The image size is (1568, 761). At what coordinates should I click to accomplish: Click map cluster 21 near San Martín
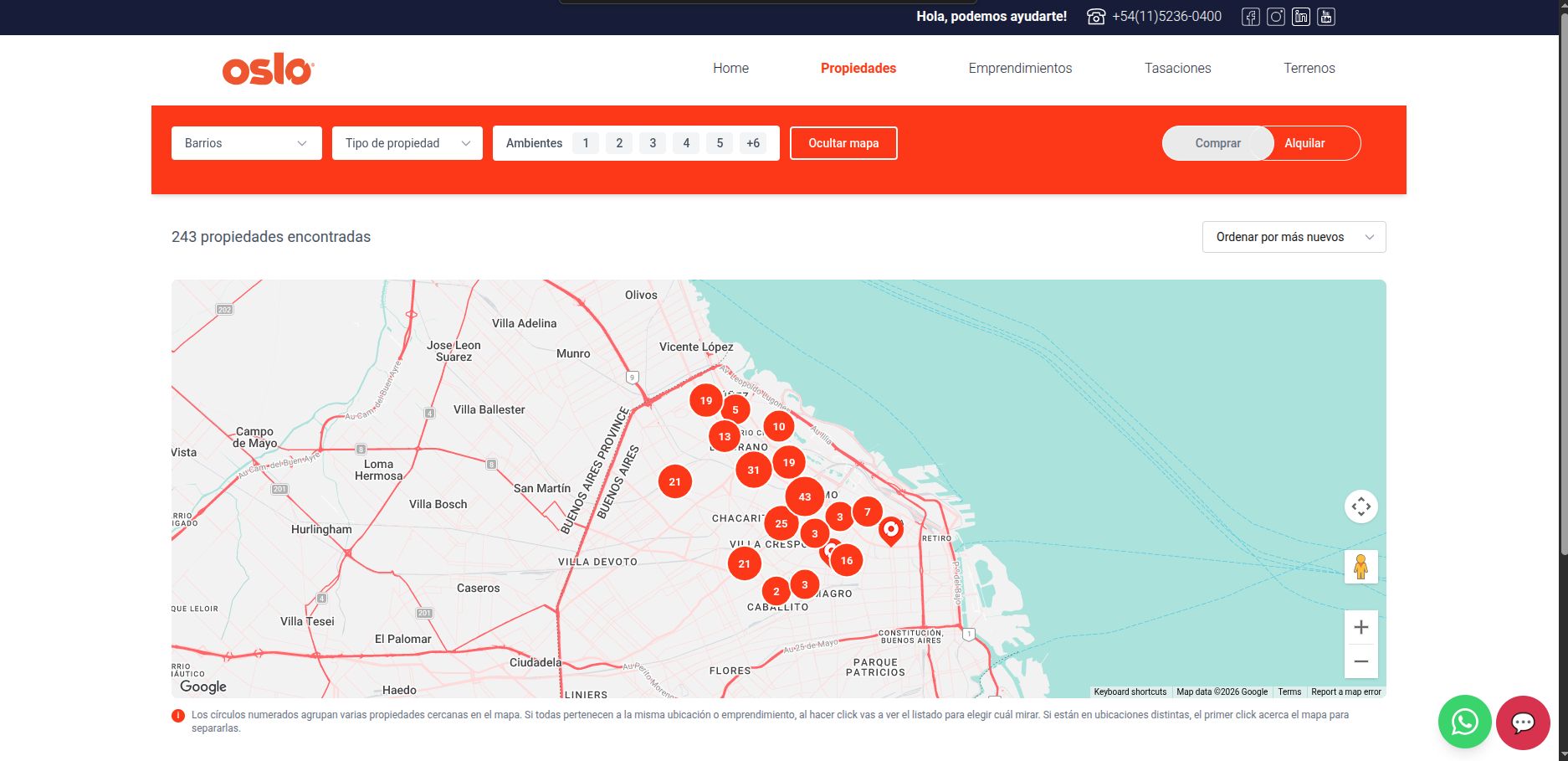point(675,481)
